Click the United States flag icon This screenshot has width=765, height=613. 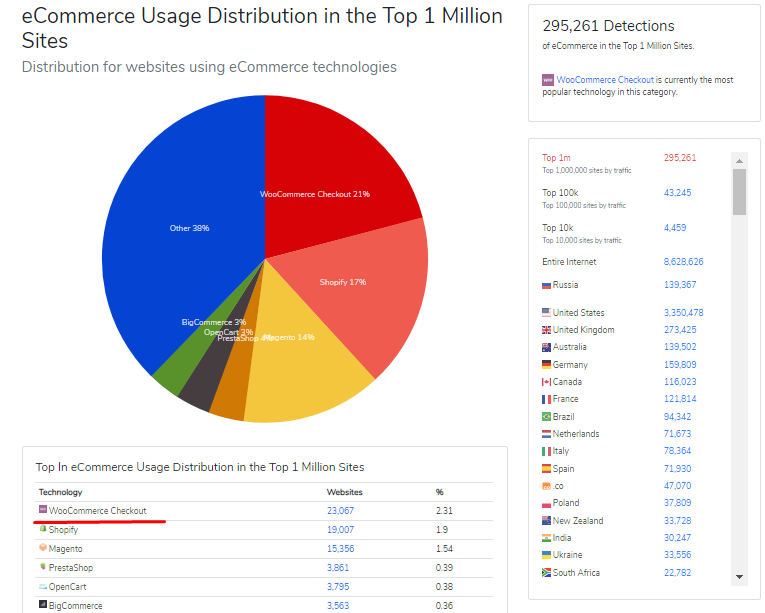(546, 312)
